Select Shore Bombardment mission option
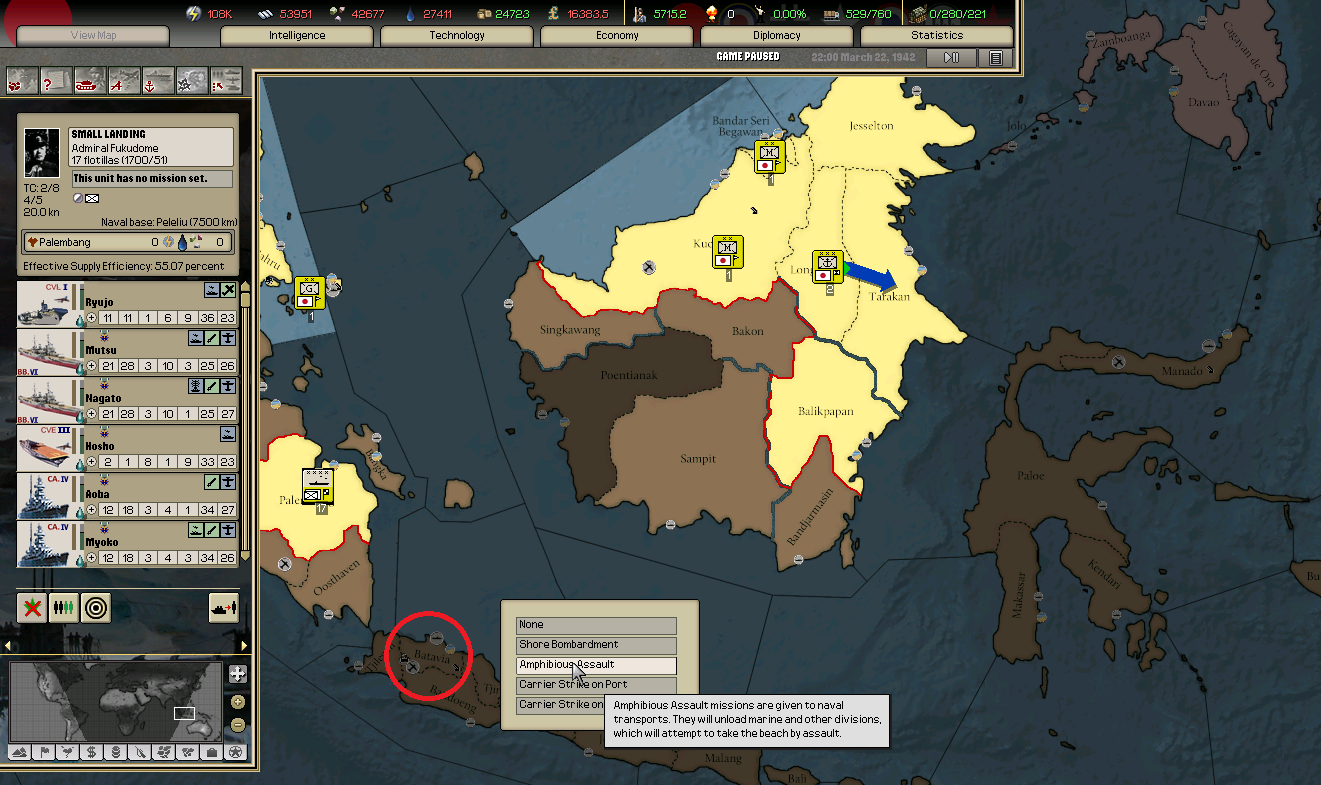Viewport: 1321px width, 785px height. [x=596, y=645]
